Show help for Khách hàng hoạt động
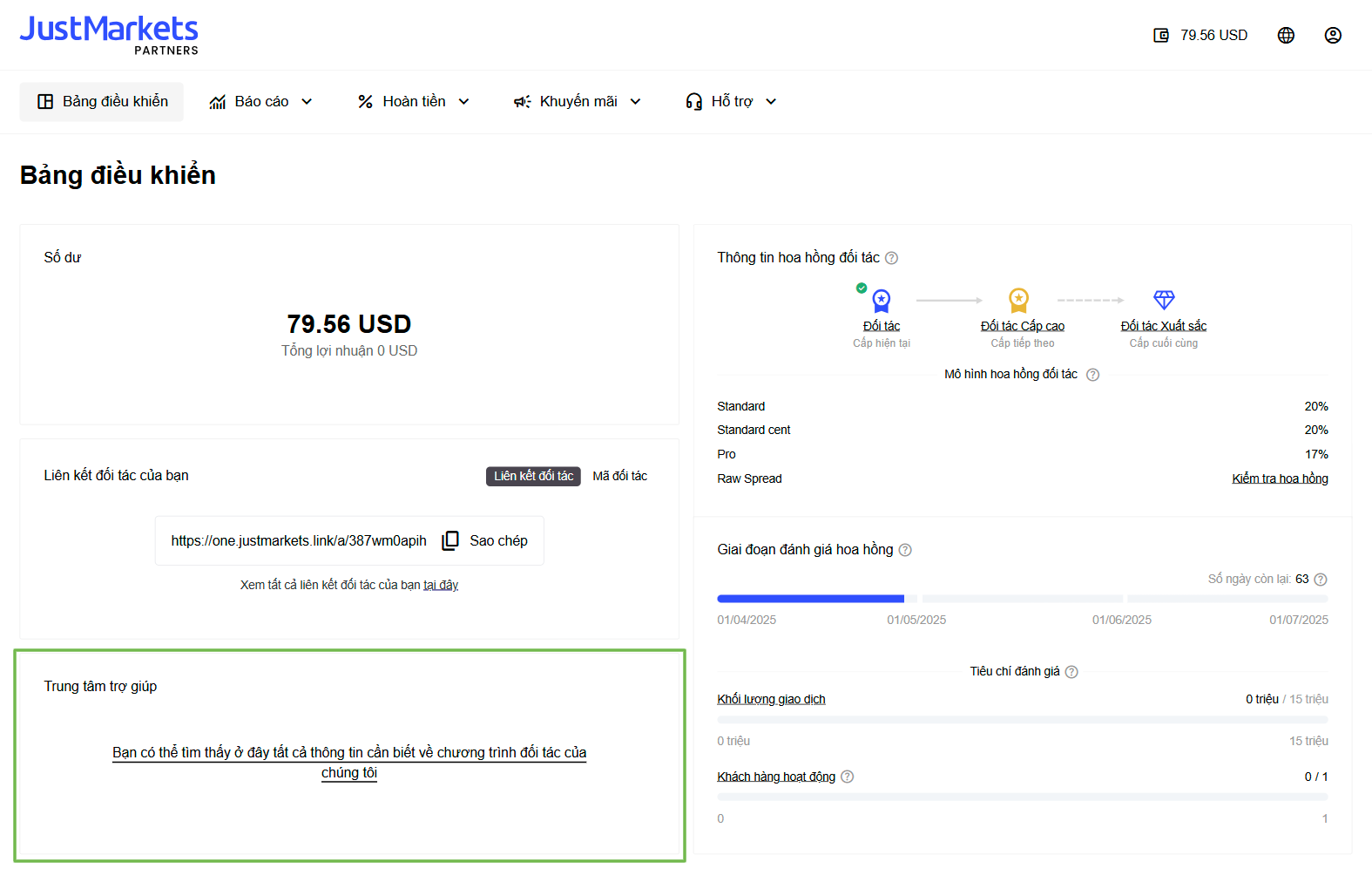This screenshot has width=1372, height=882. coord(847,777)
